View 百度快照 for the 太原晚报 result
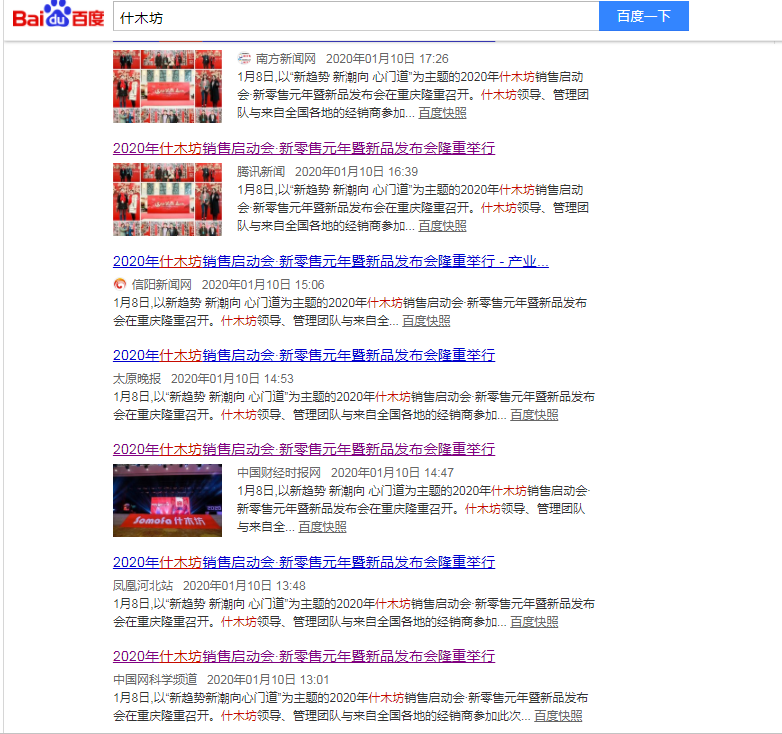This screenshot has height=734, width=782. tap(534, 415)
